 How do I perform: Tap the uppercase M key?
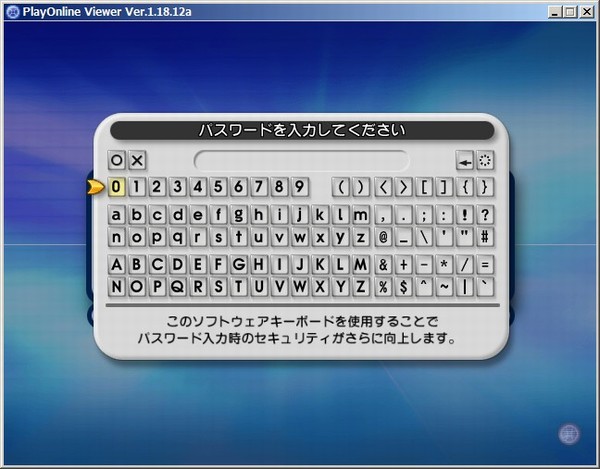tap(360, 265)
